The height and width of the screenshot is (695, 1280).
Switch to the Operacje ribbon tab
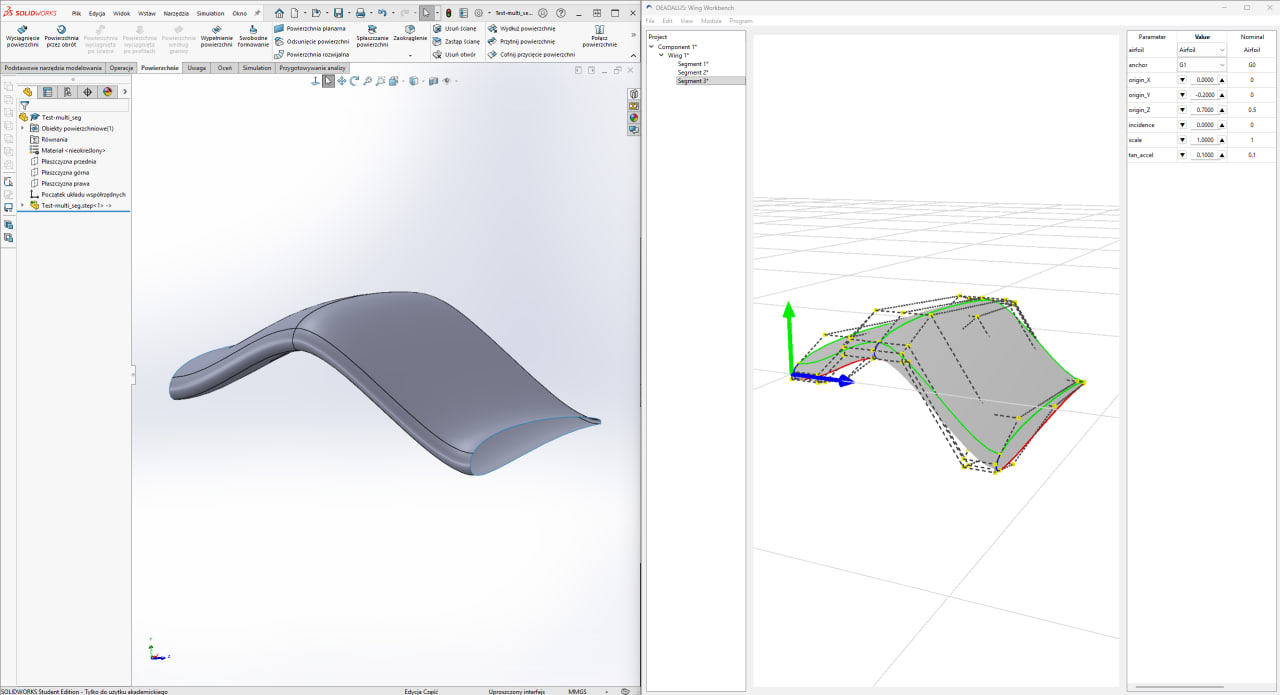pos(122,68)
